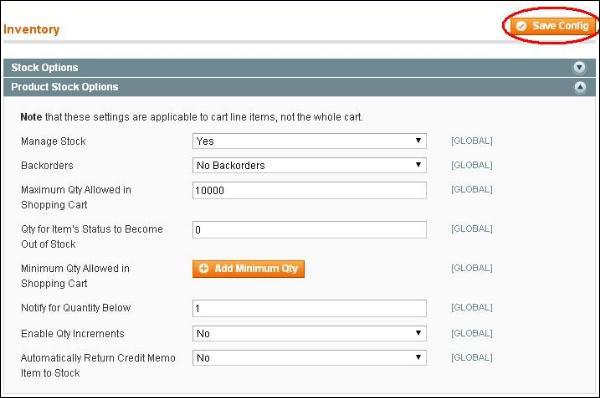
Task: Click the Qty for Item's Status Out of Stock field
Action: coord(309,230)
